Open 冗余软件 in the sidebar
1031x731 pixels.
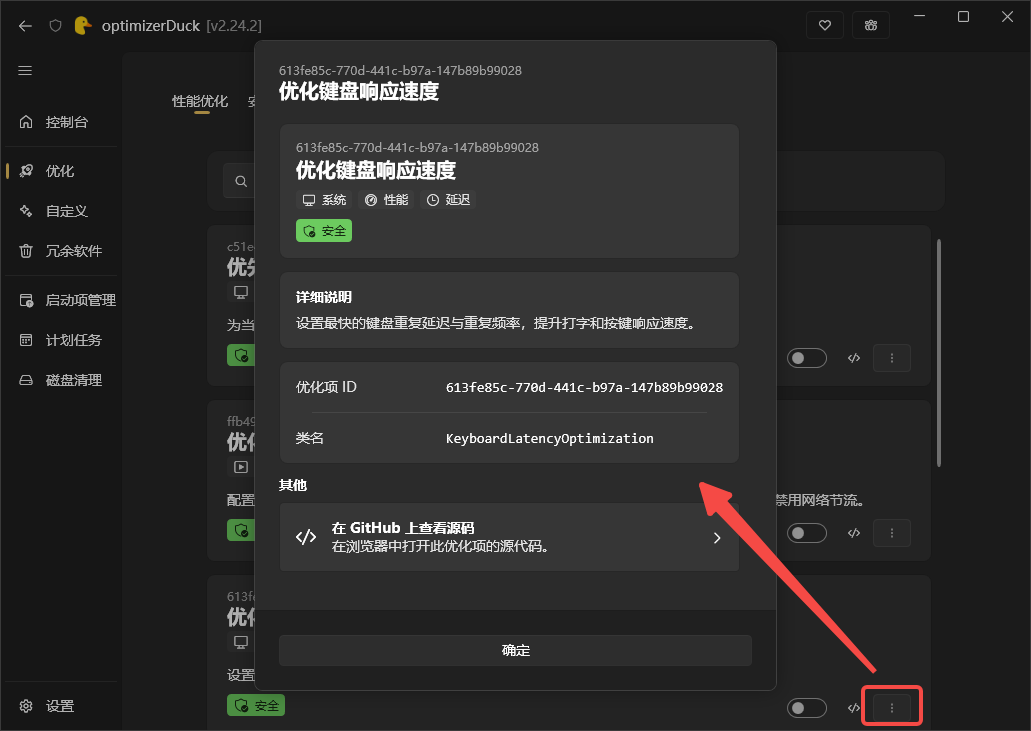click(61, 251)
